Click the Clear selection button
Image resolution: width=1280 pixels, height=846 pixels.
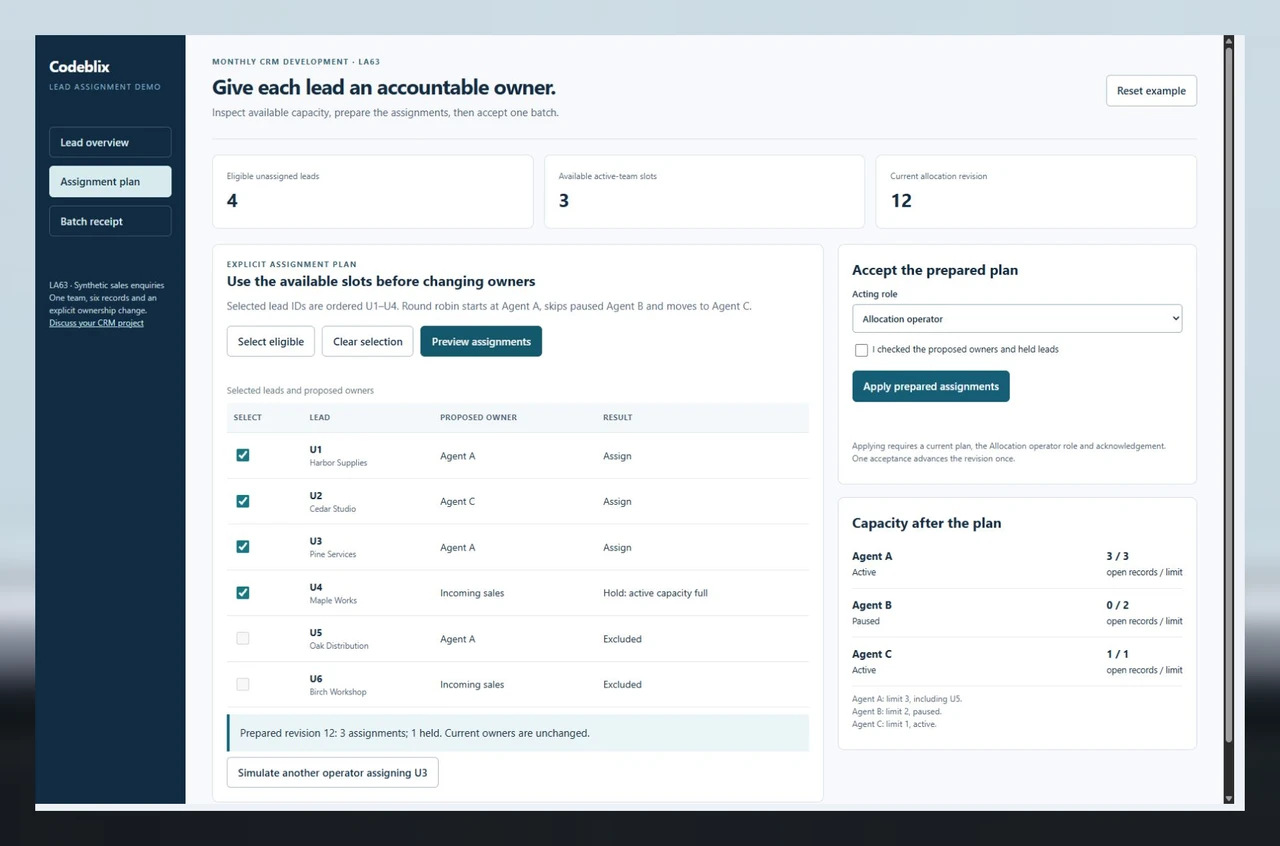pos(367,341)
